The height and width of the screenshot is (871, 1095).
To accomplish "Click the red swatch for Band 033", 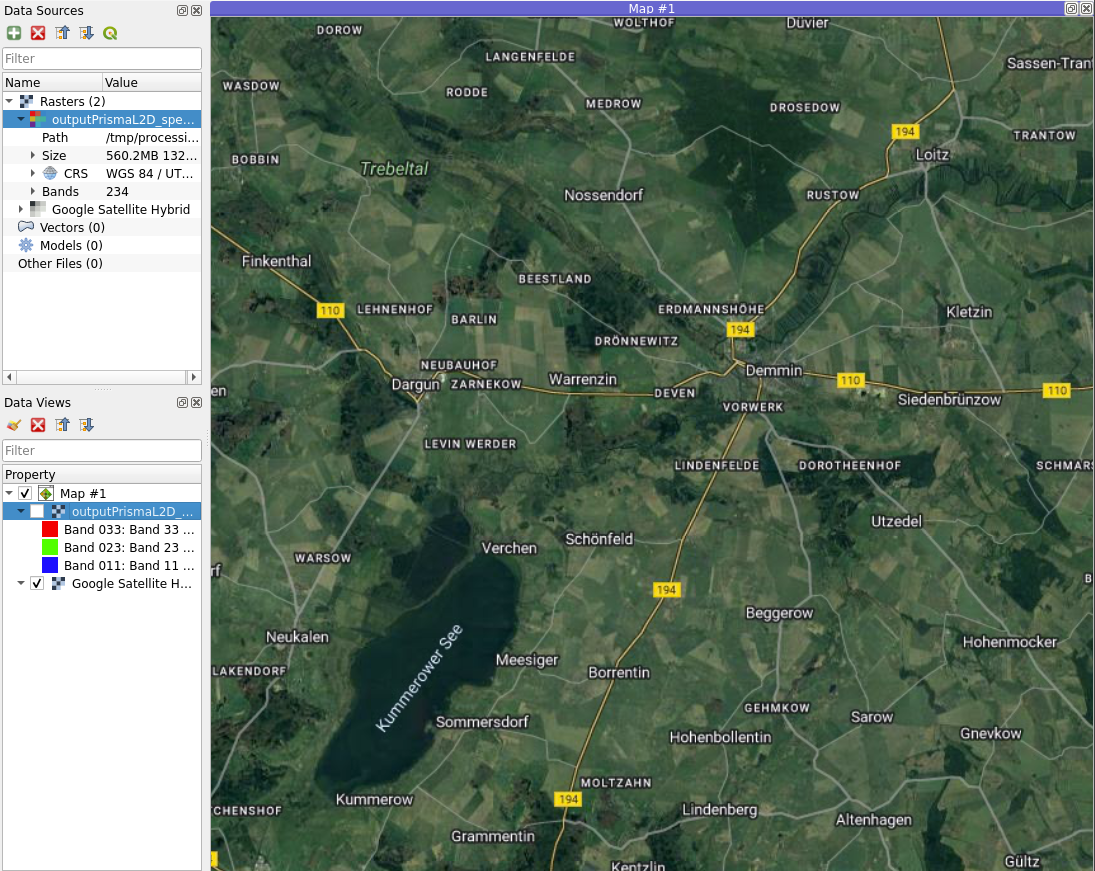I will (52, 529).
